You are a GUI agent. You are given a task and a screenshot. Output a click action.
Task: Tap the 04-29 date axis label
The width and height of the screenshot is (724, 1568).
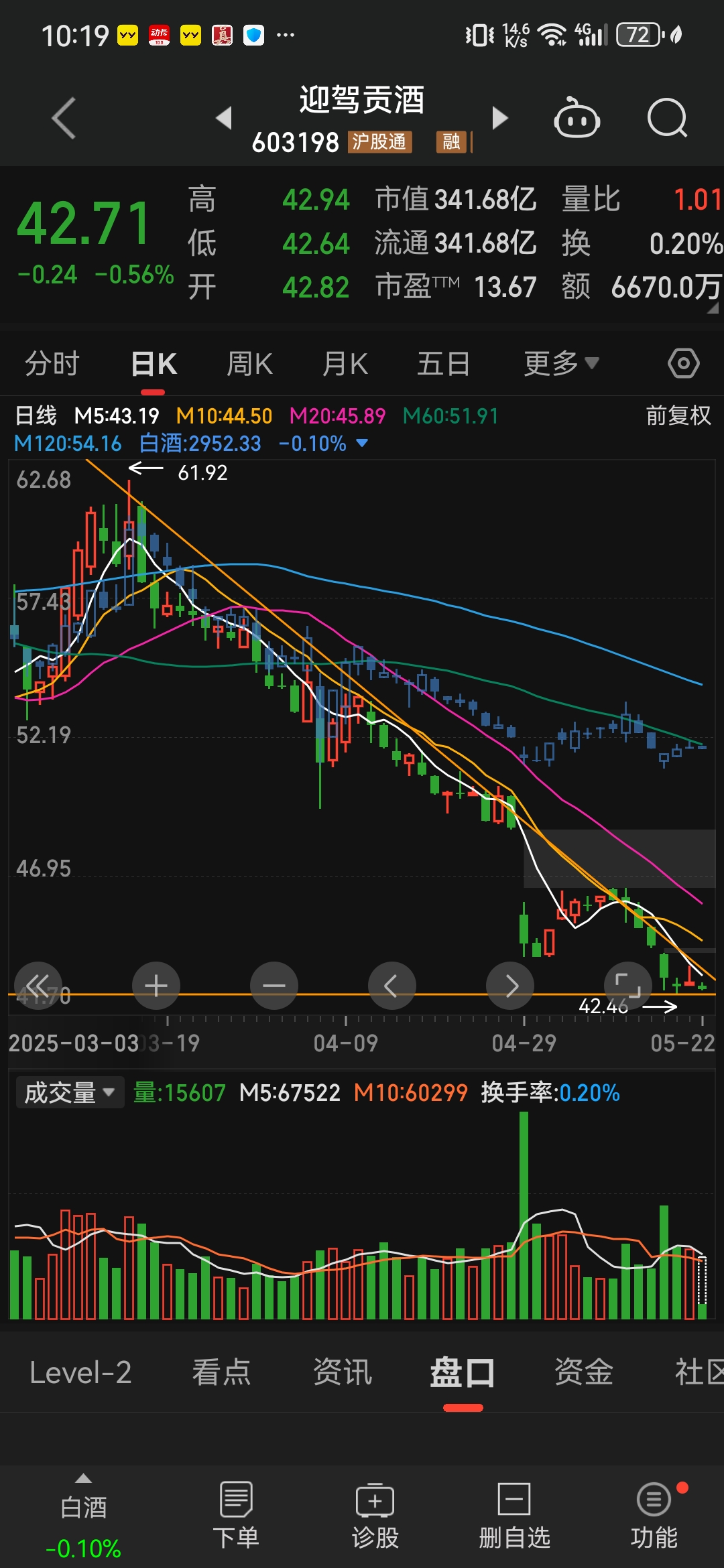point(524,1043)
